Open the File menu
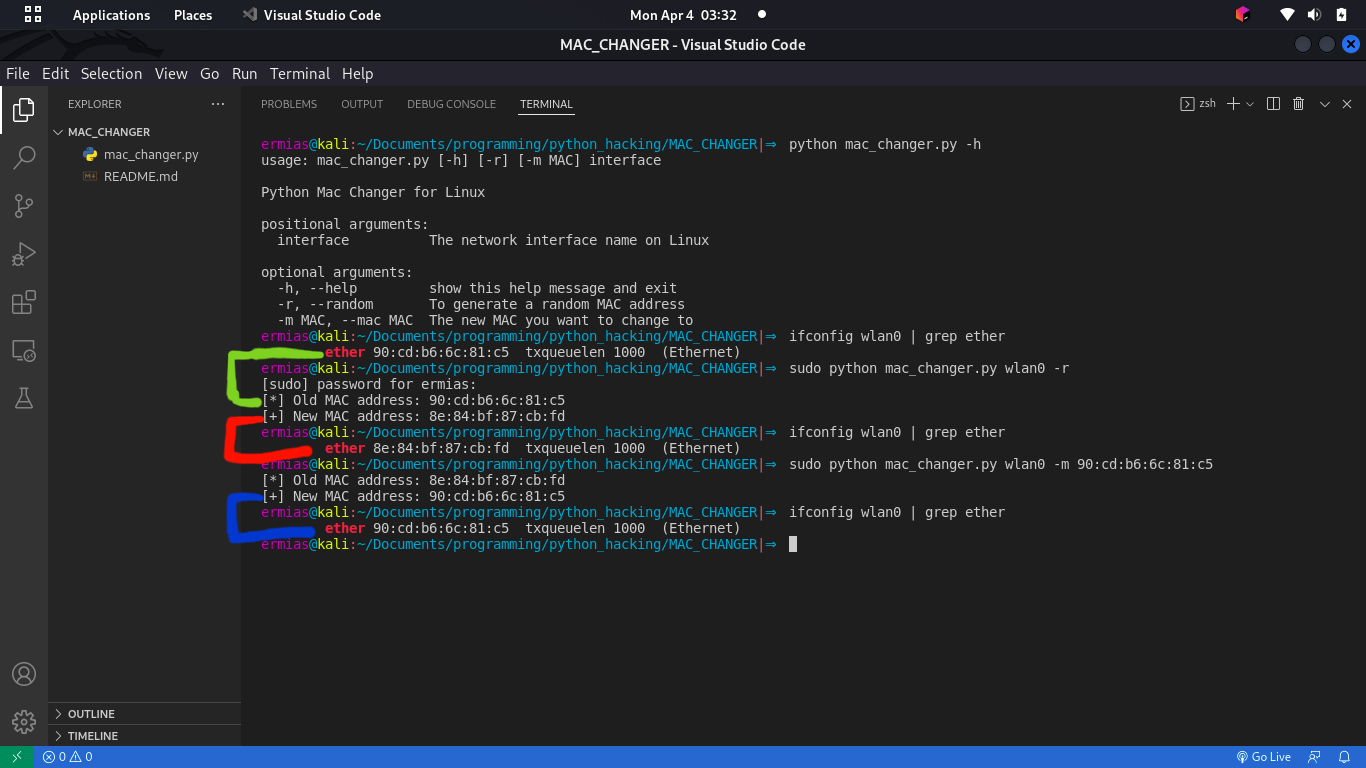Screen dimensions: 1366x768 pyautogui.click(x=18, y=74)
